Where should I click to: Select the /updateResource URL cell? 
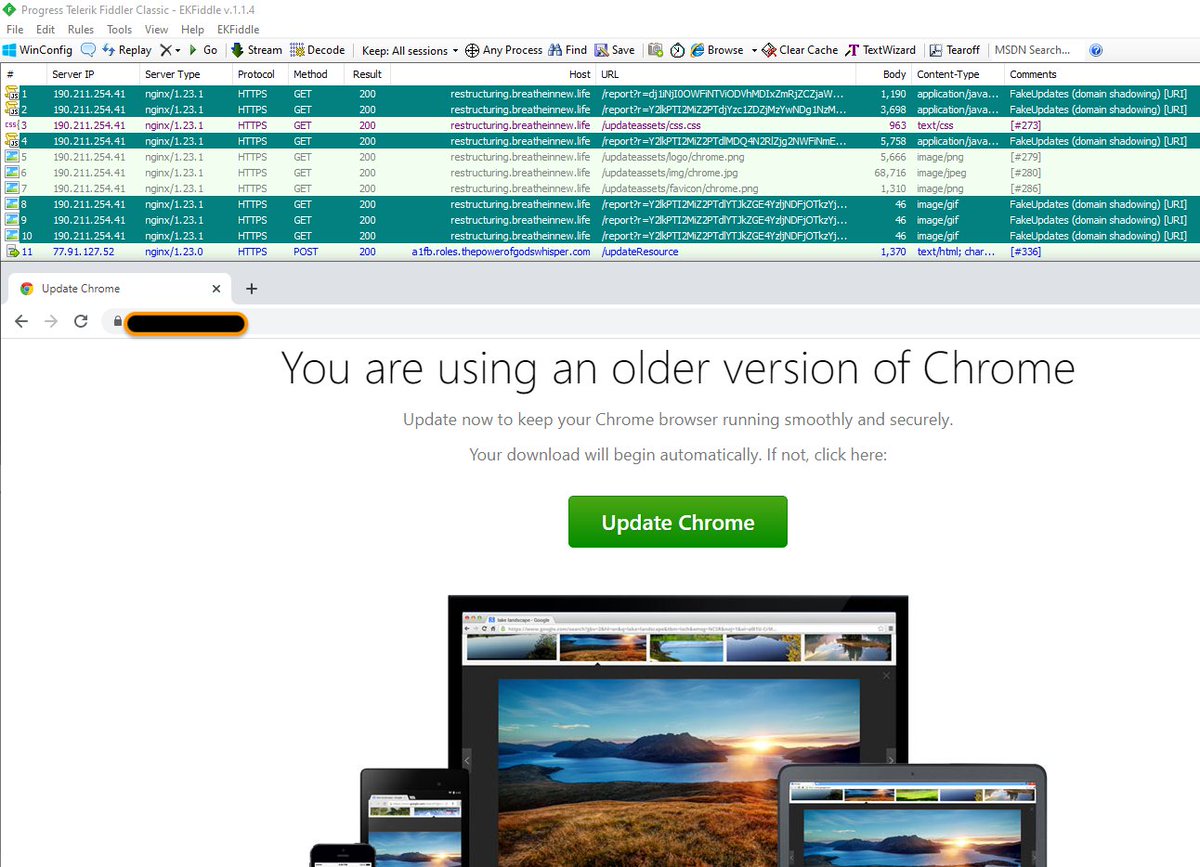[640, 252]
